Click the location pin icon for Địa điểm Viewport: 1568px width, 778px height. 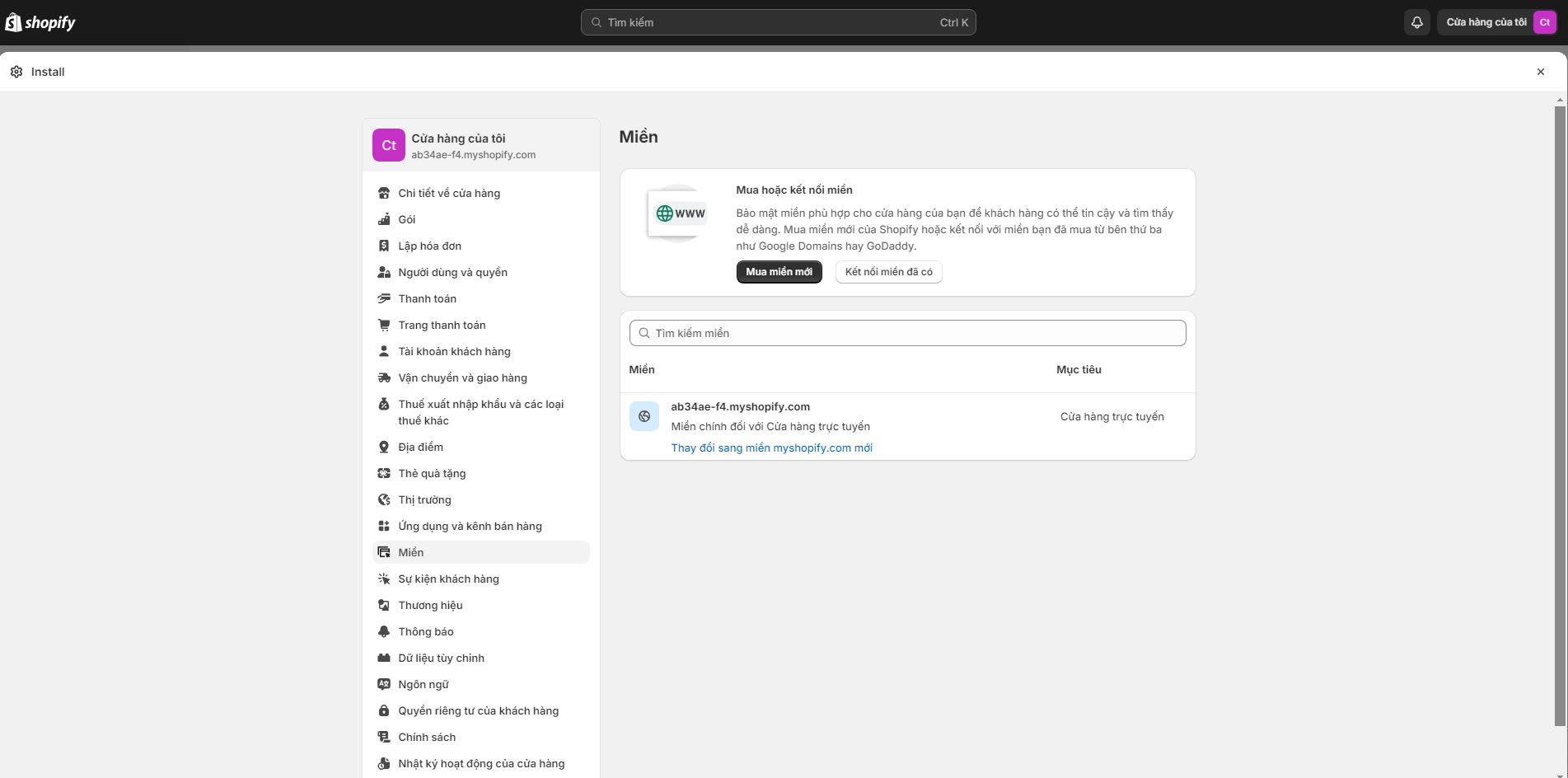pyautogui.click(x=384, y=447)
